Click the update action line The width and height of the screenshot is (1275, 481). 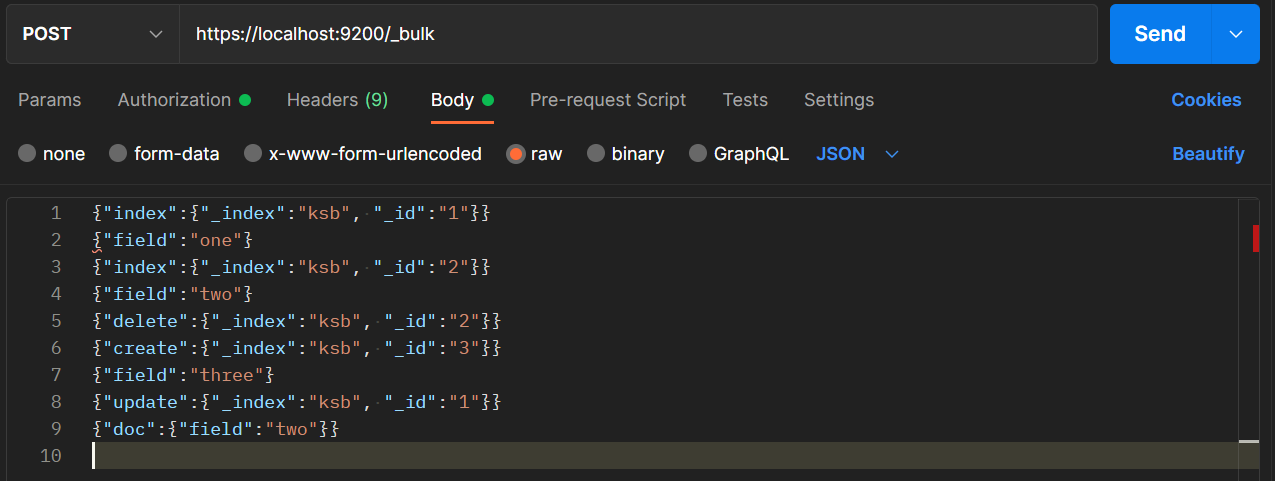coord(296,402)
